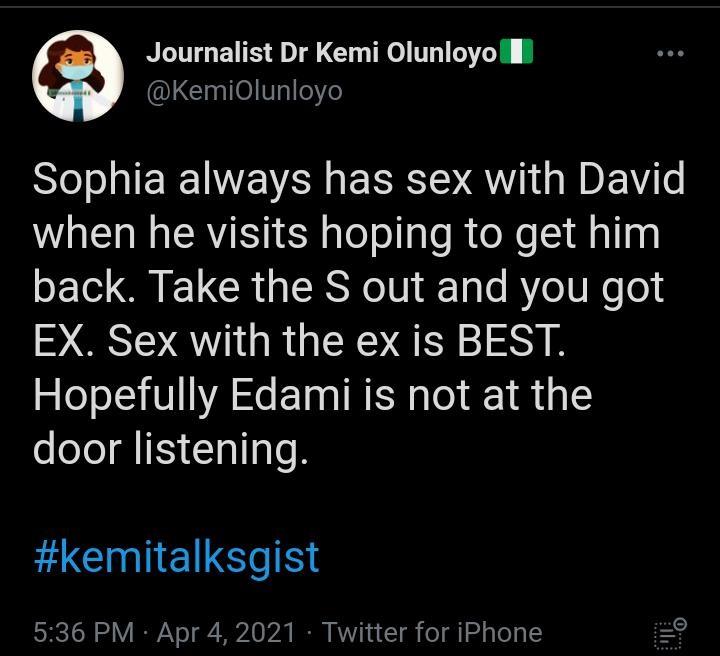The image size is (720, 656).
Task: Click the list icon at bottom right
Action: coord(669,633)
